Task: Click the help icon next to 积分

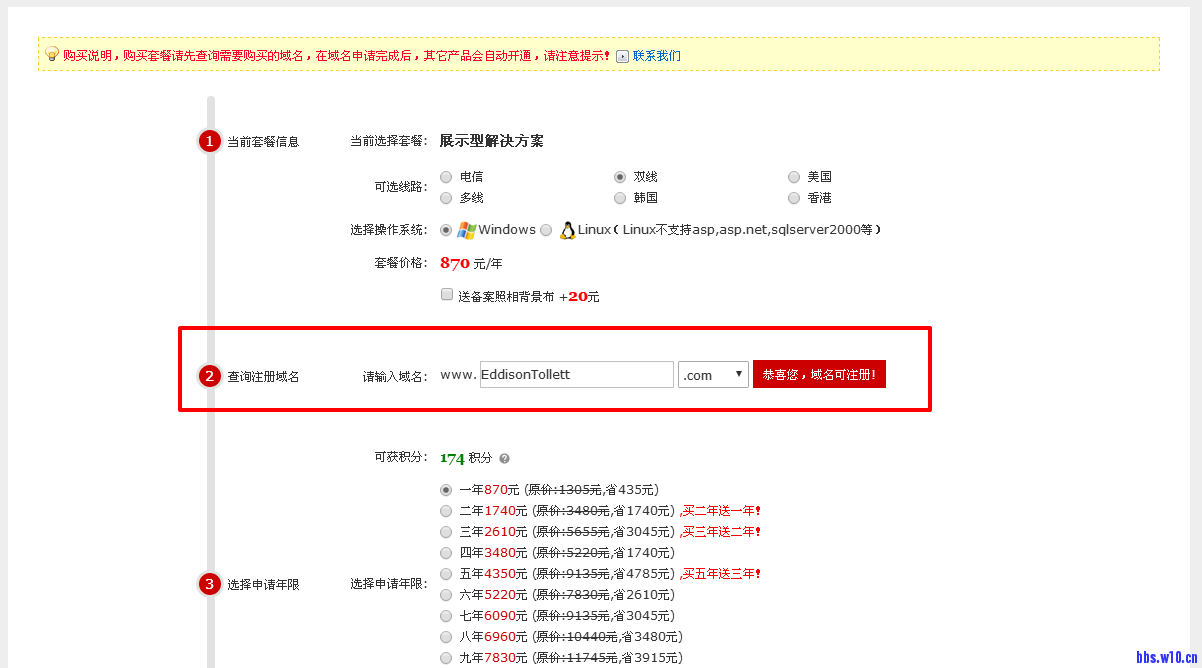Action: (504, 458)
